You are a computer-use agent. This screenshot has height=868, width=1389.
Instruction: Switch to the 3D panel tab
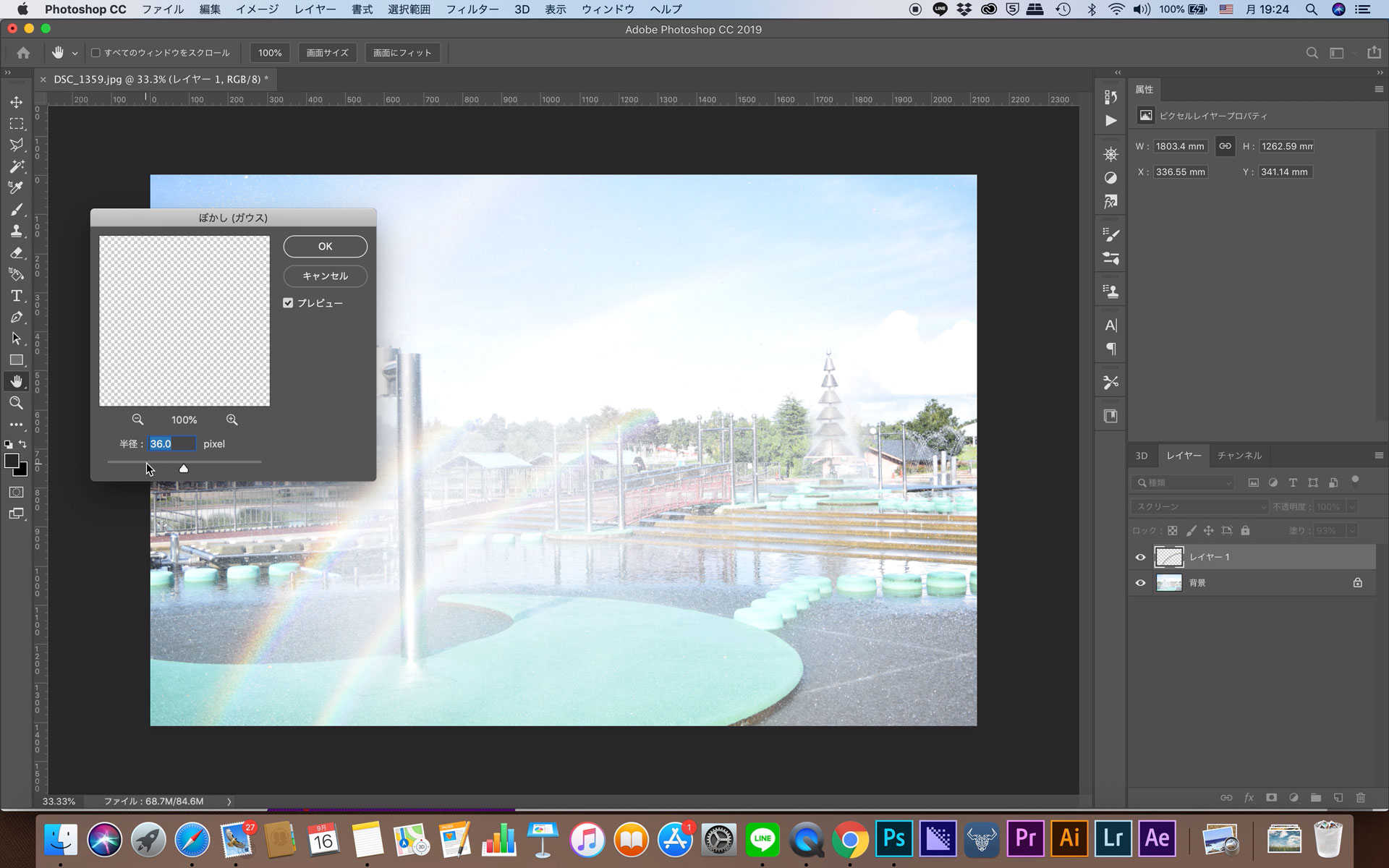pos(1141,455)
